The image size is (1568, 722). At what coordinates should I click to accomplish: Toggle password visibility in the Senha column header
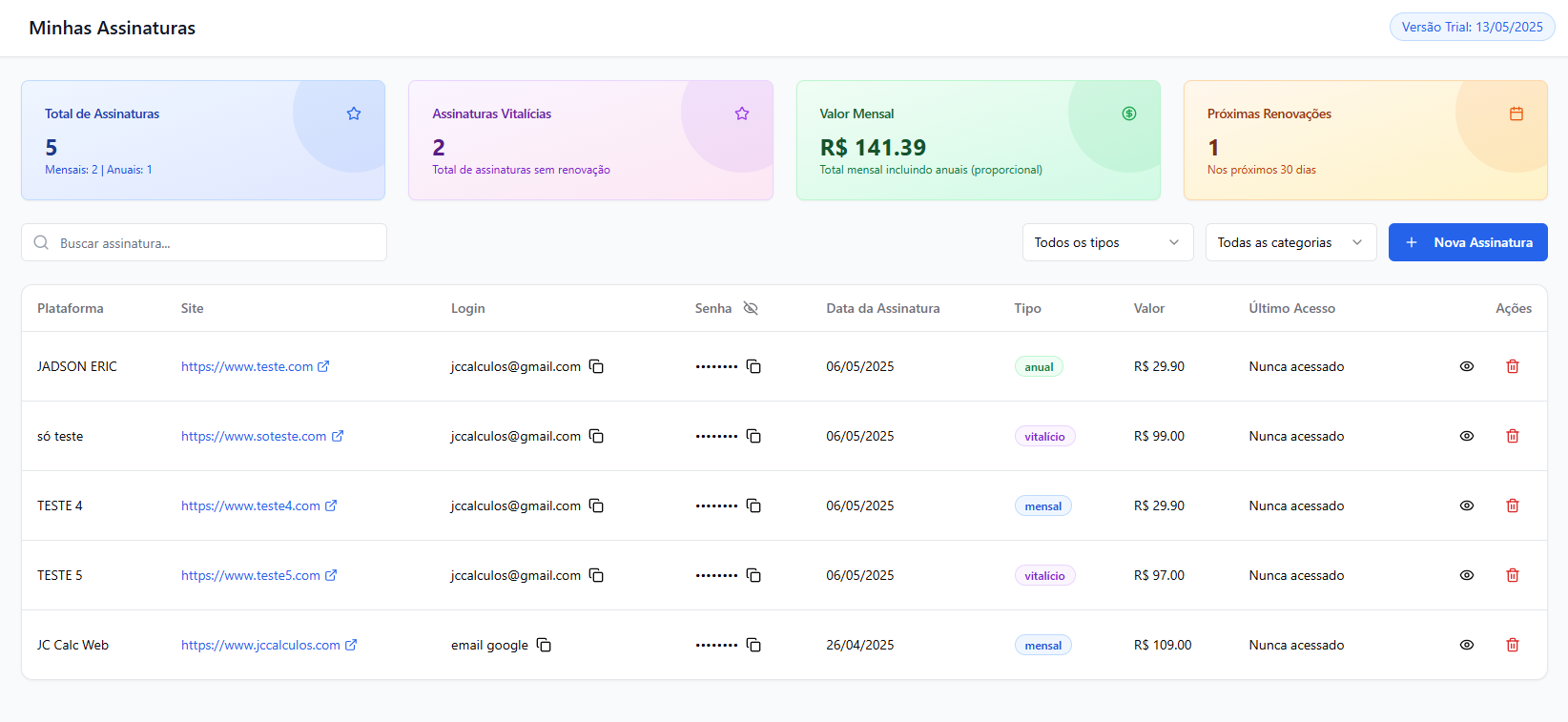[751, 308]
